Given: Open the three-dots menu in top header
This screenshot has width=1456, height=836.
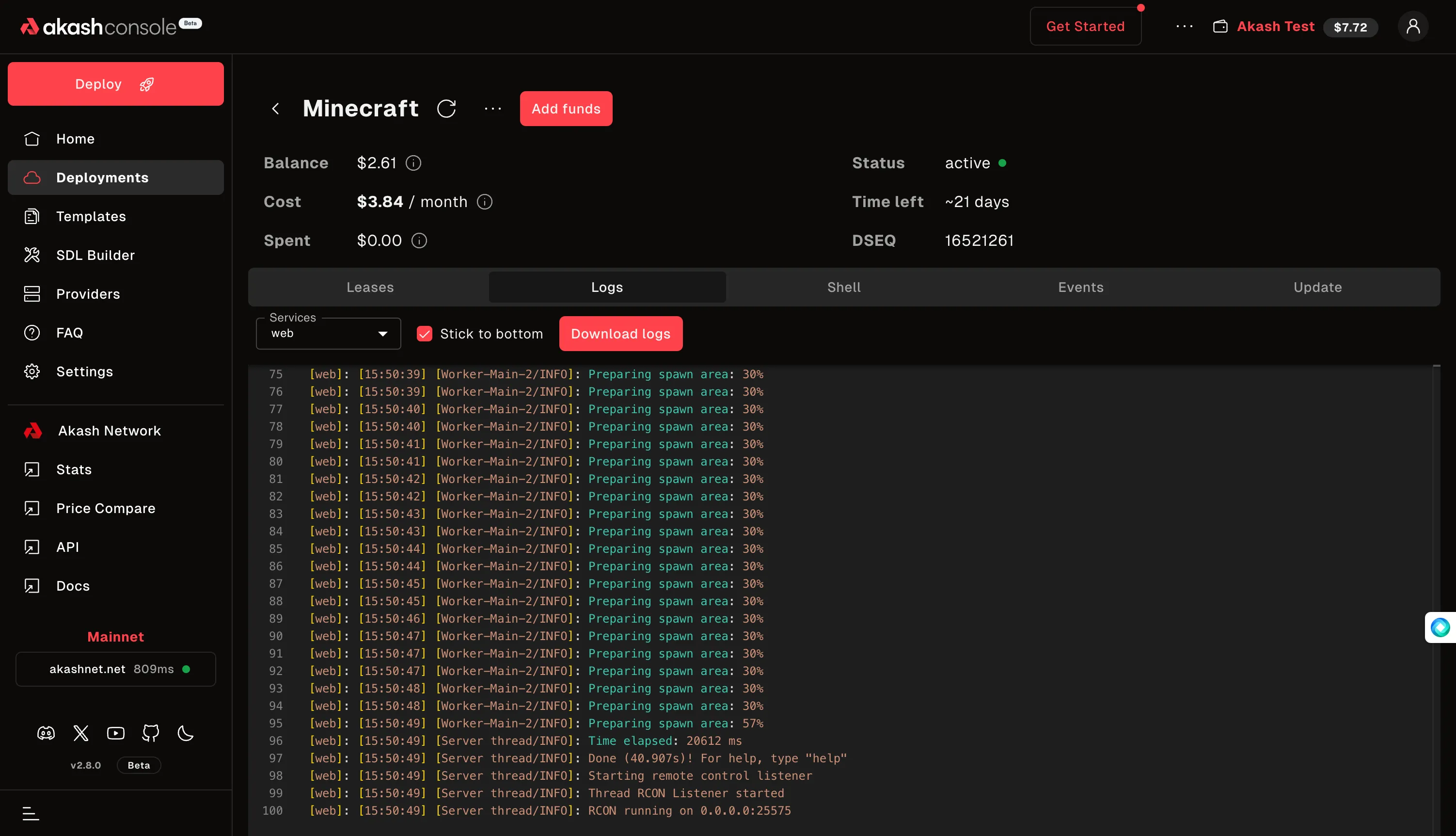Looking at the screenshot, I should point(1184,26).
